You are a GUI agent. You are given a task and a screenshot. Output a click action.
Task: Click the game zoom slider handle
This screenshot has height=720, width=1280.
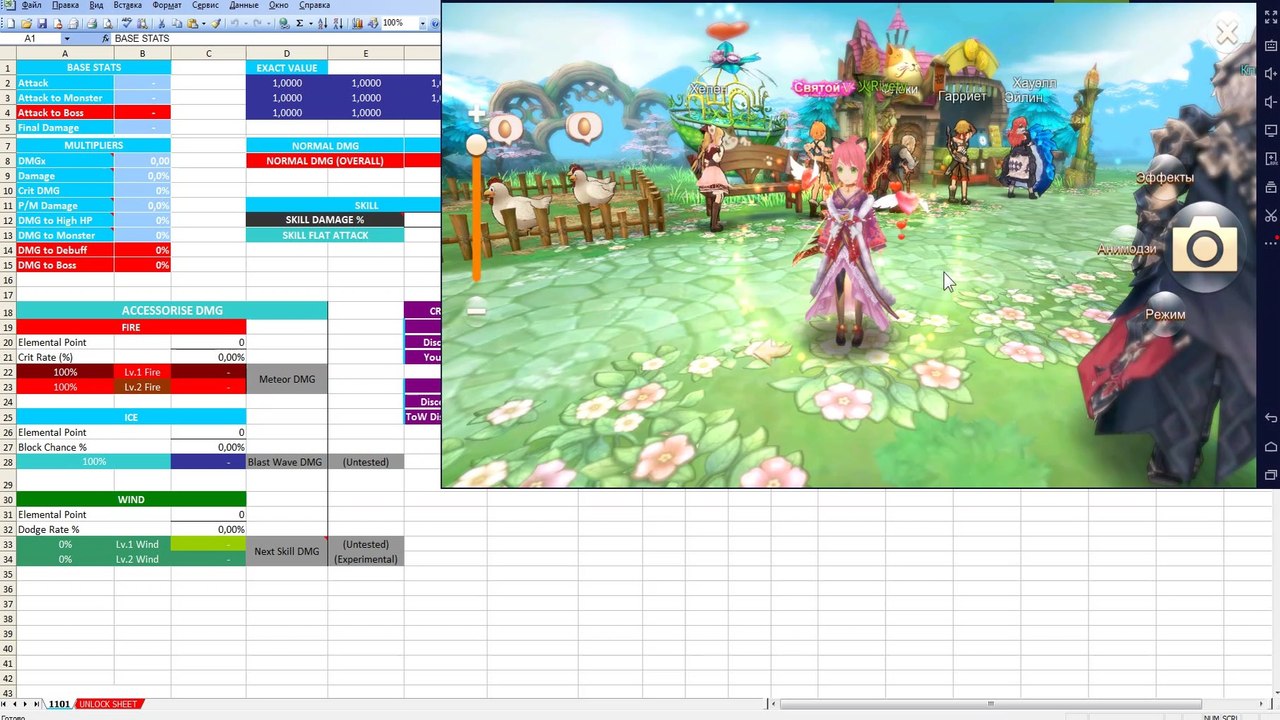[476, 146]
